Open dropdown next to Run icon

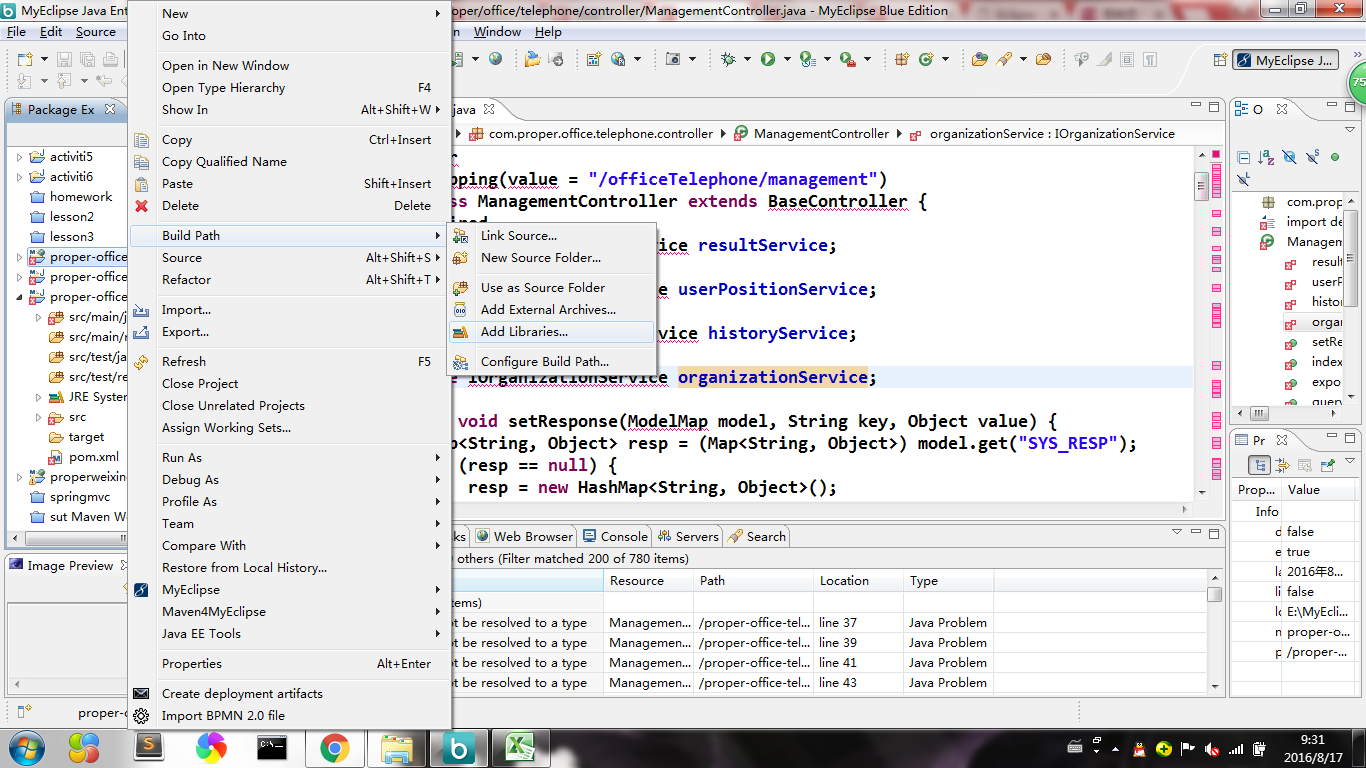[786, 60]
